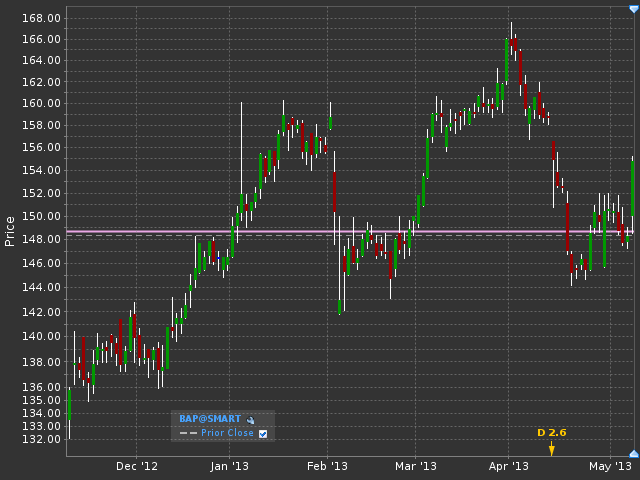Select the pink horizontal price line
This screenshot has height=480, width=640.
click(350, 231)
